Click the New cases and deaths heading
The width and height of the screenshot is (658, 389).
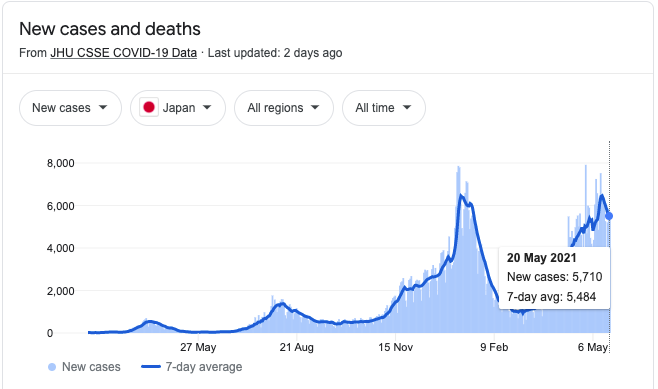110,29
